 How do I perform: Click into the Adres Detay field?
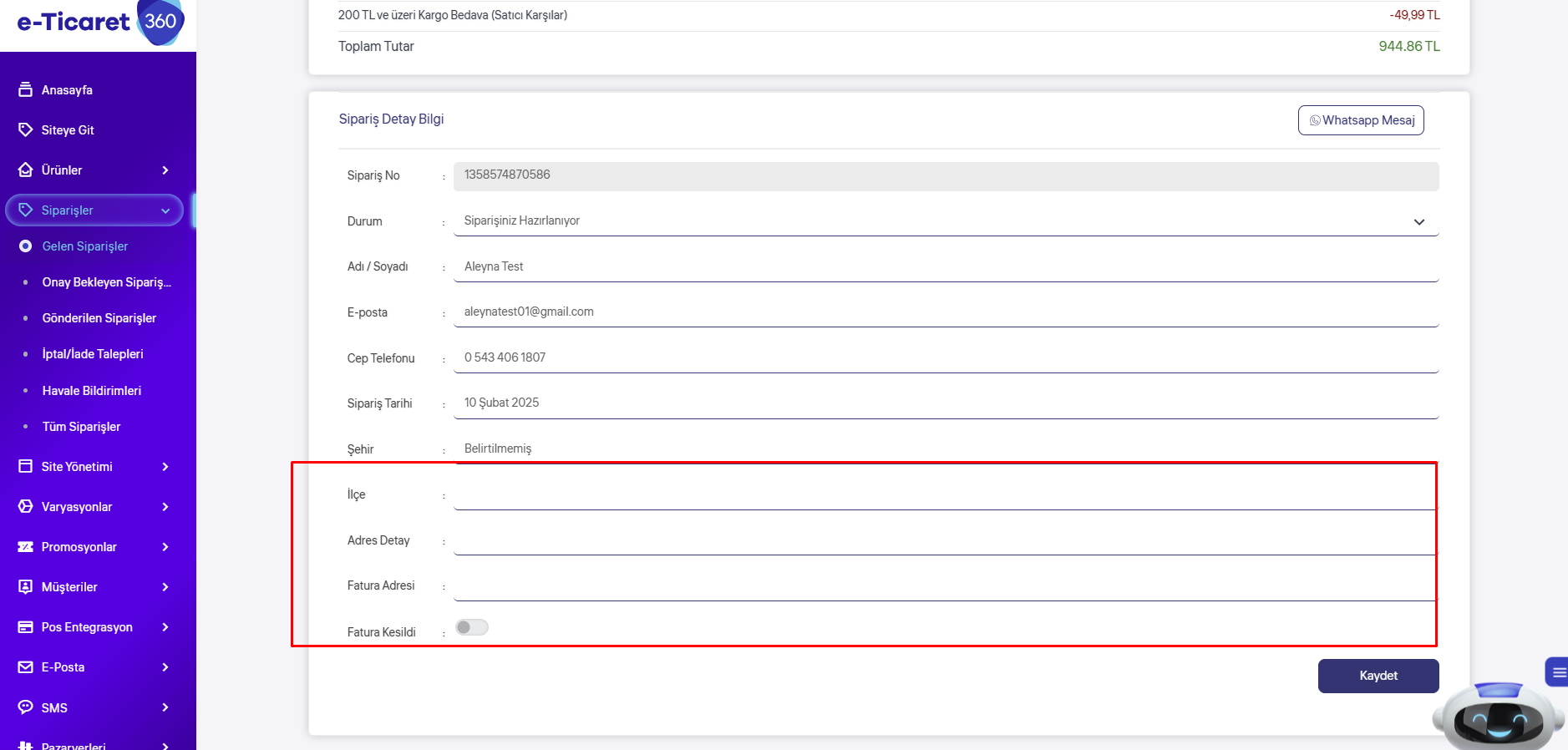pos(945,540)
